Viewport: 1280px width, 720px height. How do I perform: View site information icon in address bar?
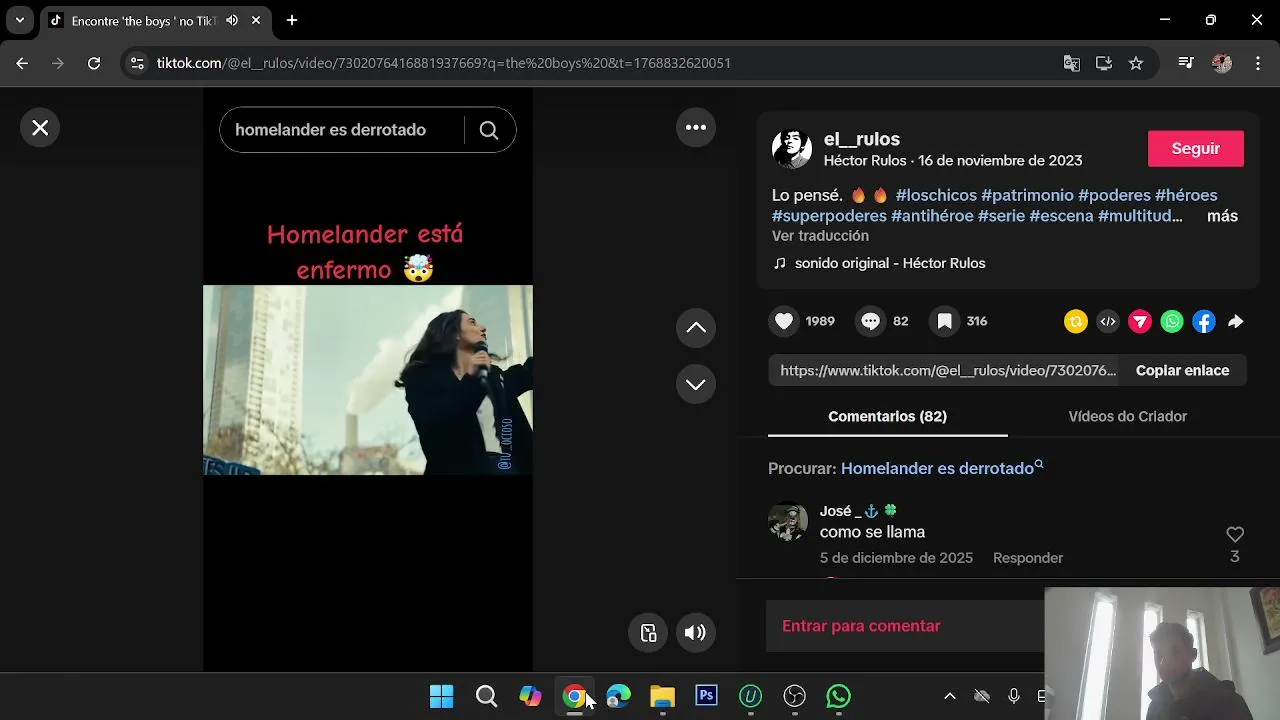(x=138, y=63)
